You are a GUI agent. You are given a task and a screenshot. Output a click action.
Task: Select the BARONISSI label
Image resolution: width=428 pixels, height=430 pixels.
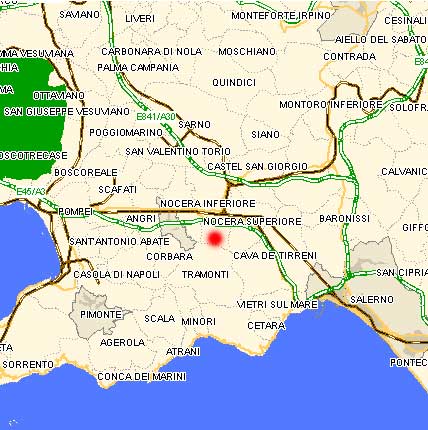click(x=345, y=219)
